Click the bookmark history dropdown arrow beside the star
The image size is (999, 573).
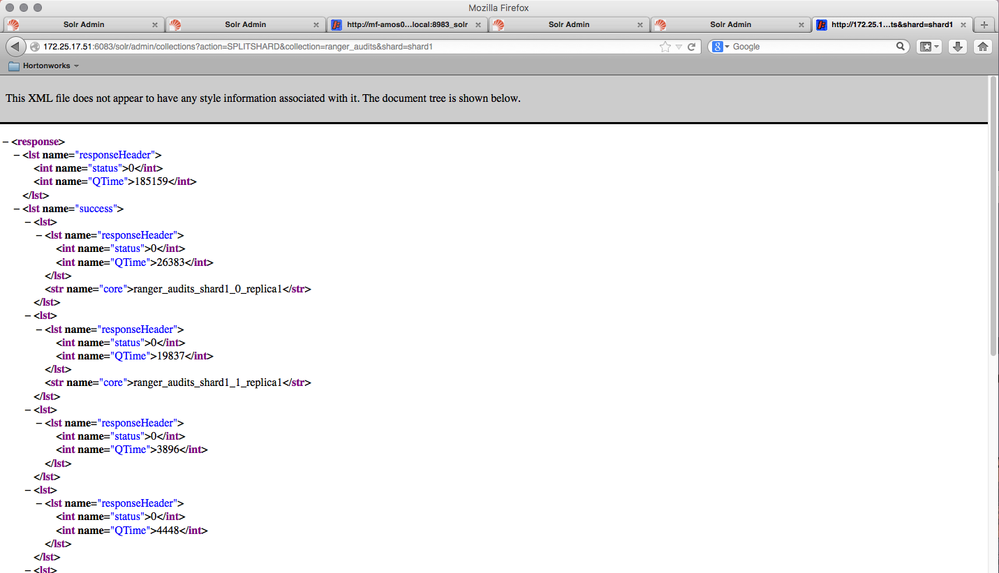[679, 47]
